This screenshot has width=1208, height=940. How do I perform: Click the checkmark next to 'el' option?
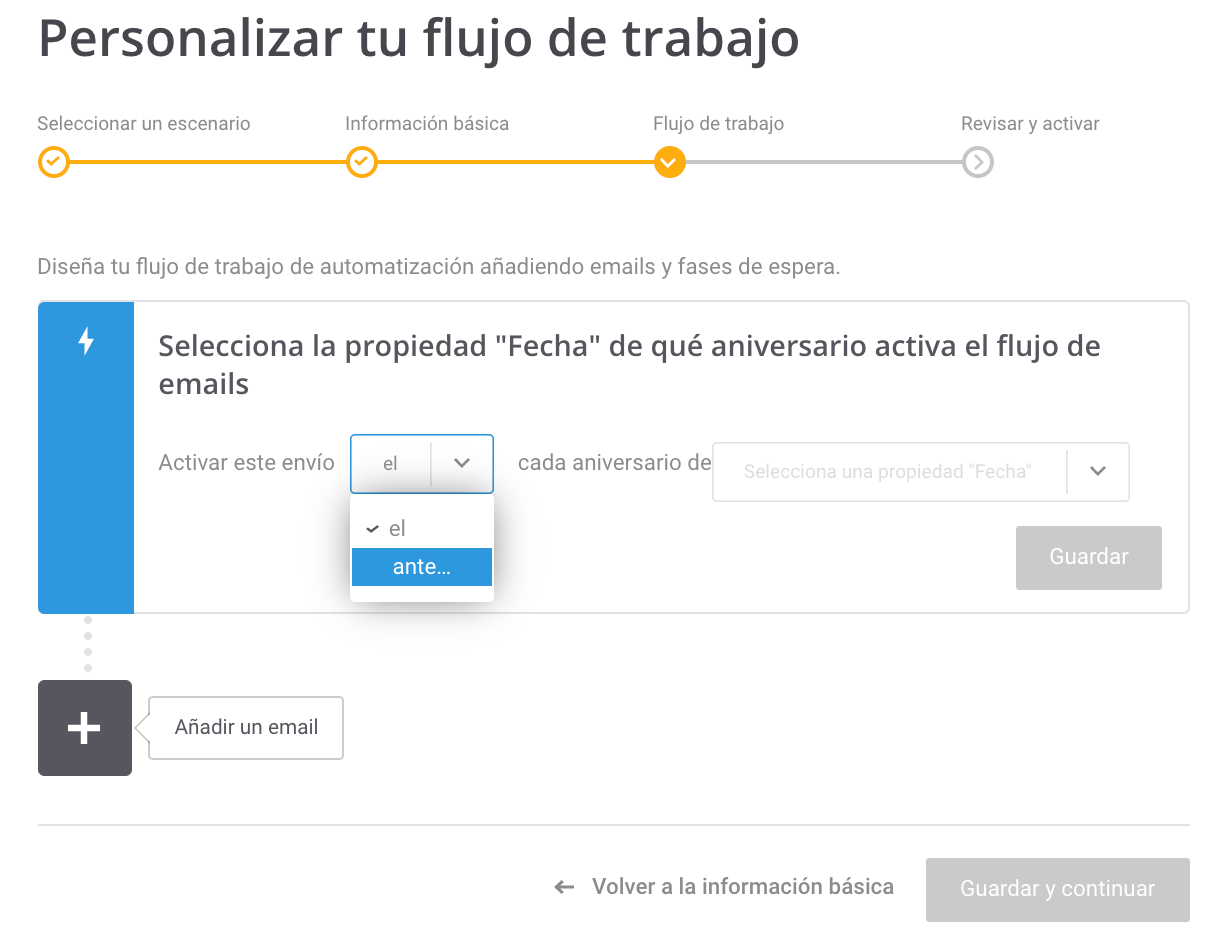point(372,529)
